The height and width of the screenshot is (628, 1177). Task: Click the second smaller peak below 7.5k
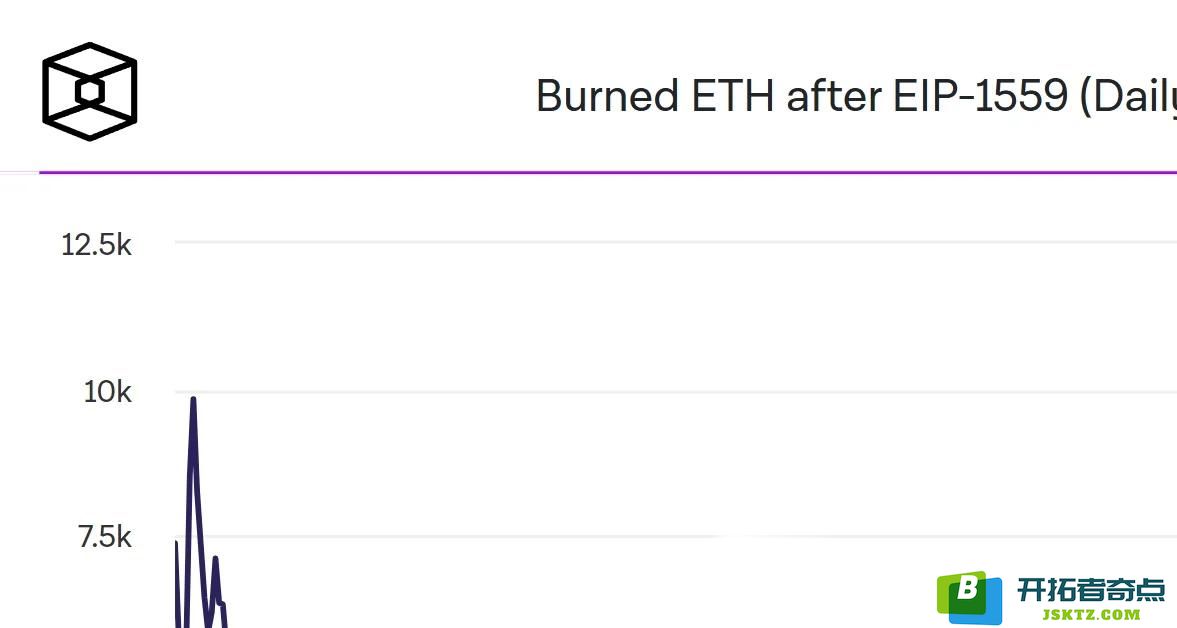[x=215, y=559]
